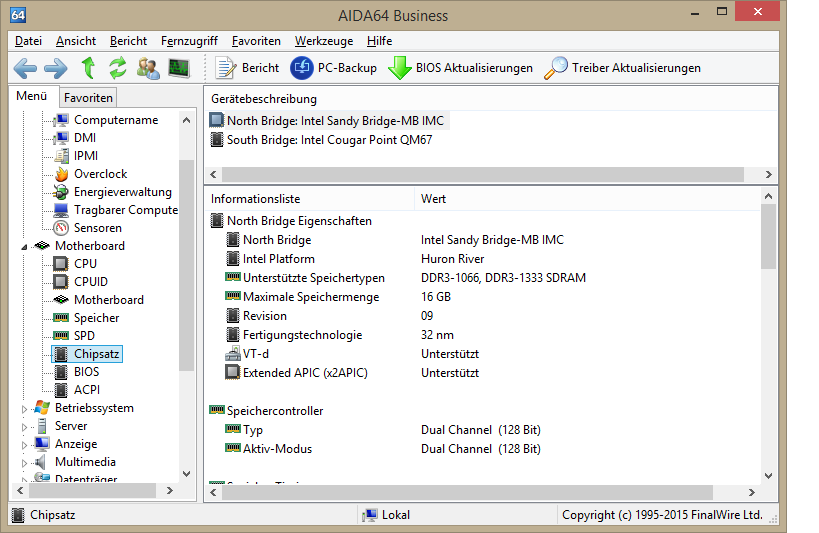
Task: Expand the Anzeige node
Action: point(24,445)
